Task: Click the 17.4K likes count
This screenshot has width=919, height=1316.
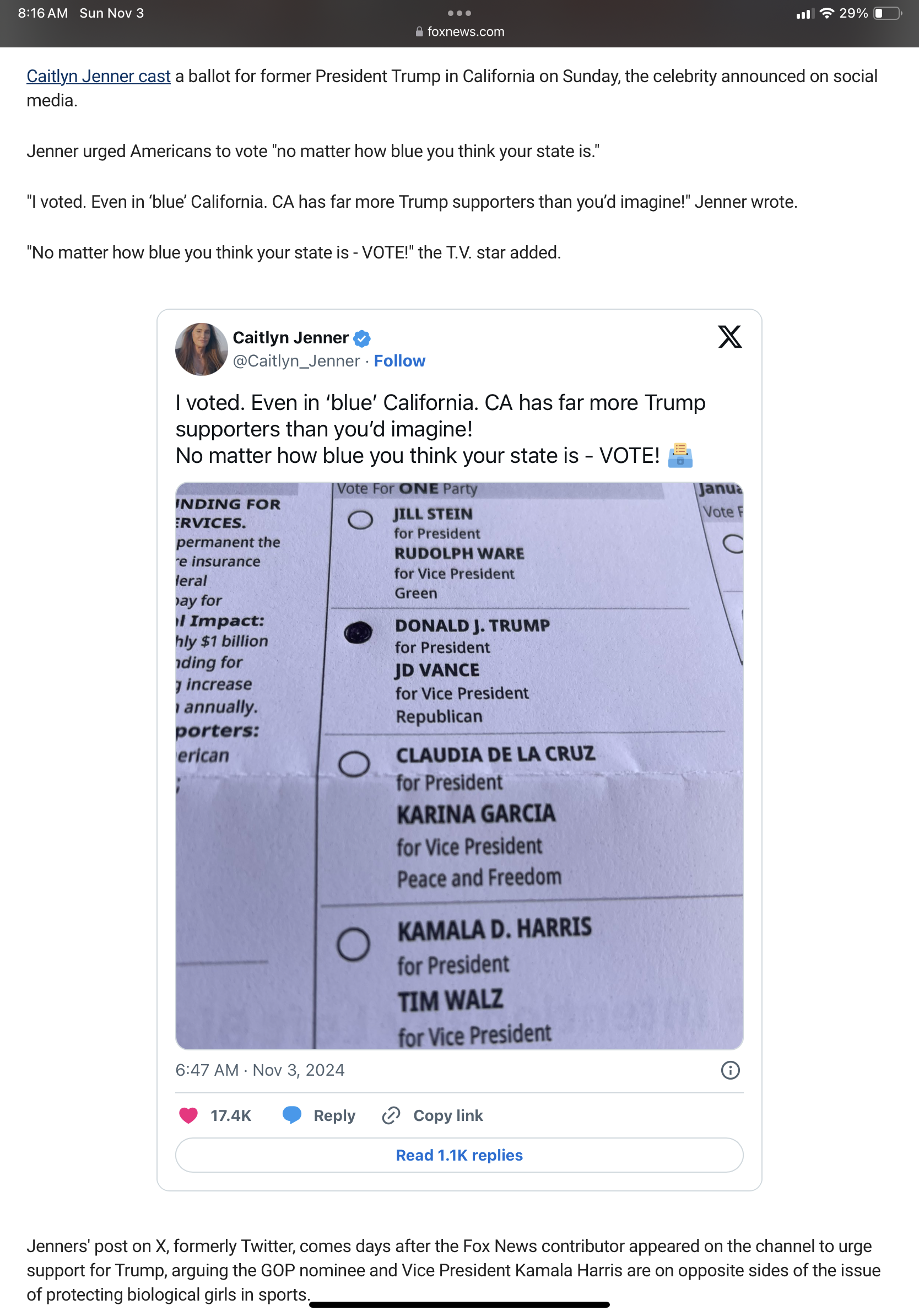Action: 231,1115
